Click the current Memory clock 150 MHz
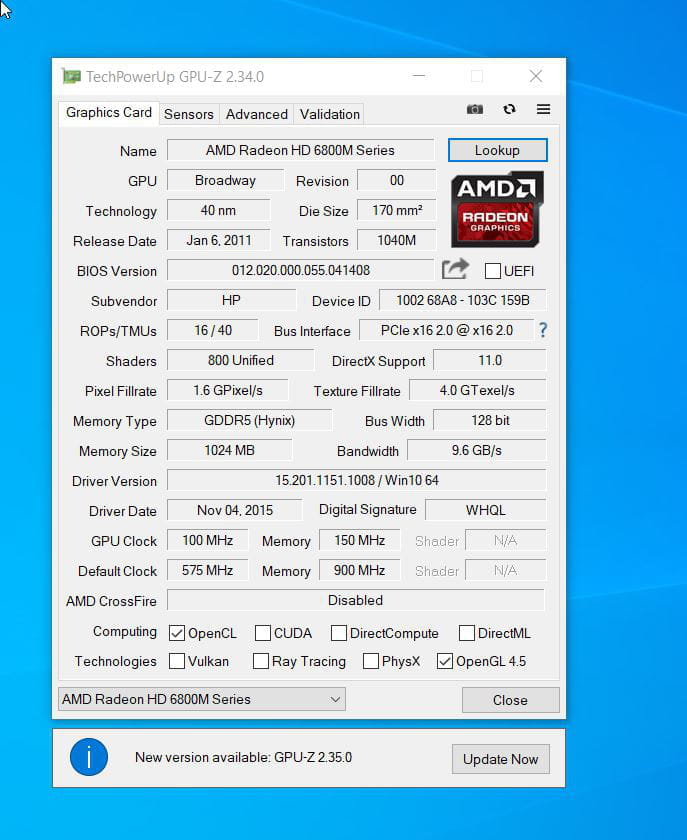 360,540
